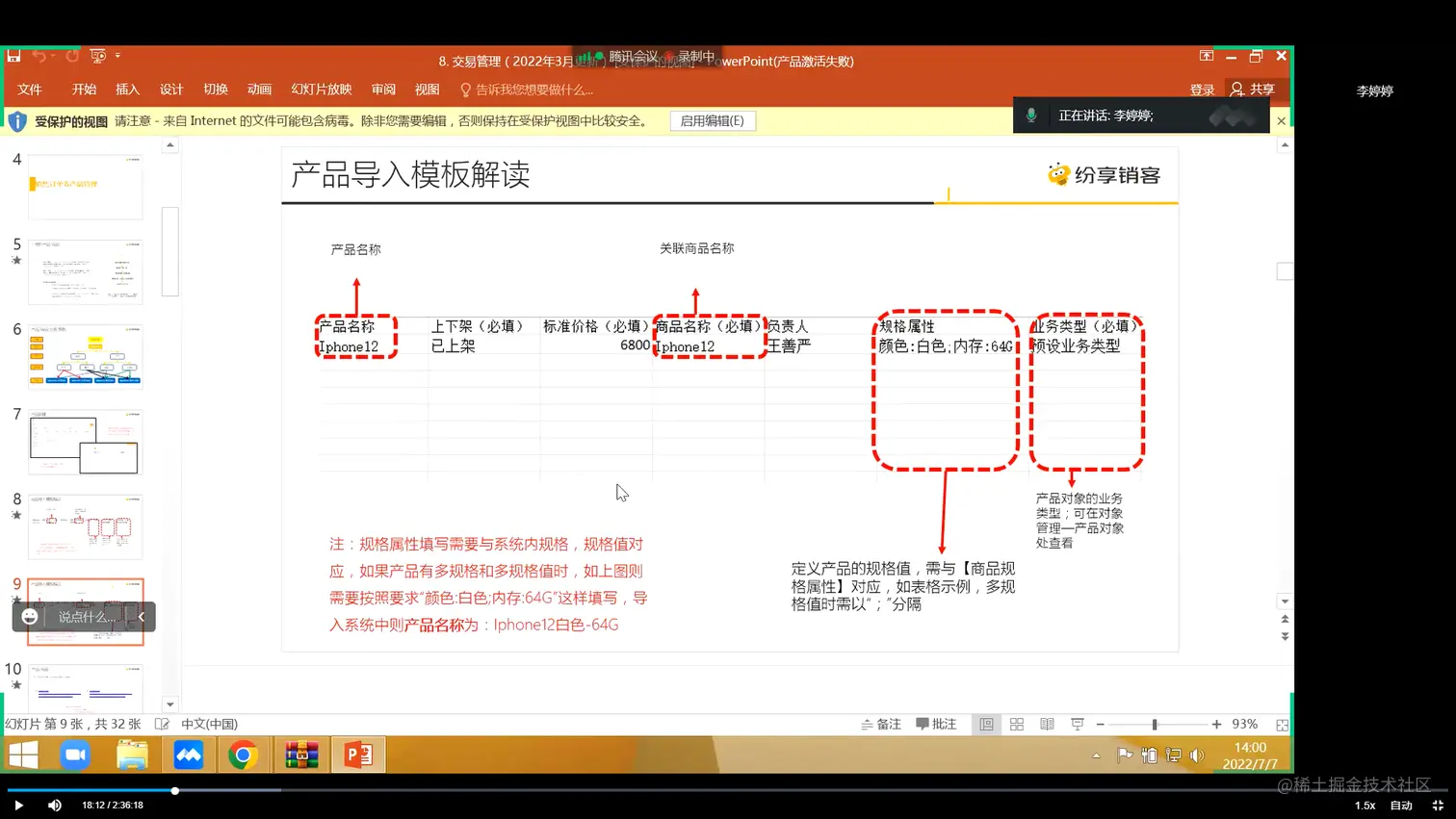The image size is (1456, 819).
Task: Select slide 8 thumbnail
Action: point(86,526)
